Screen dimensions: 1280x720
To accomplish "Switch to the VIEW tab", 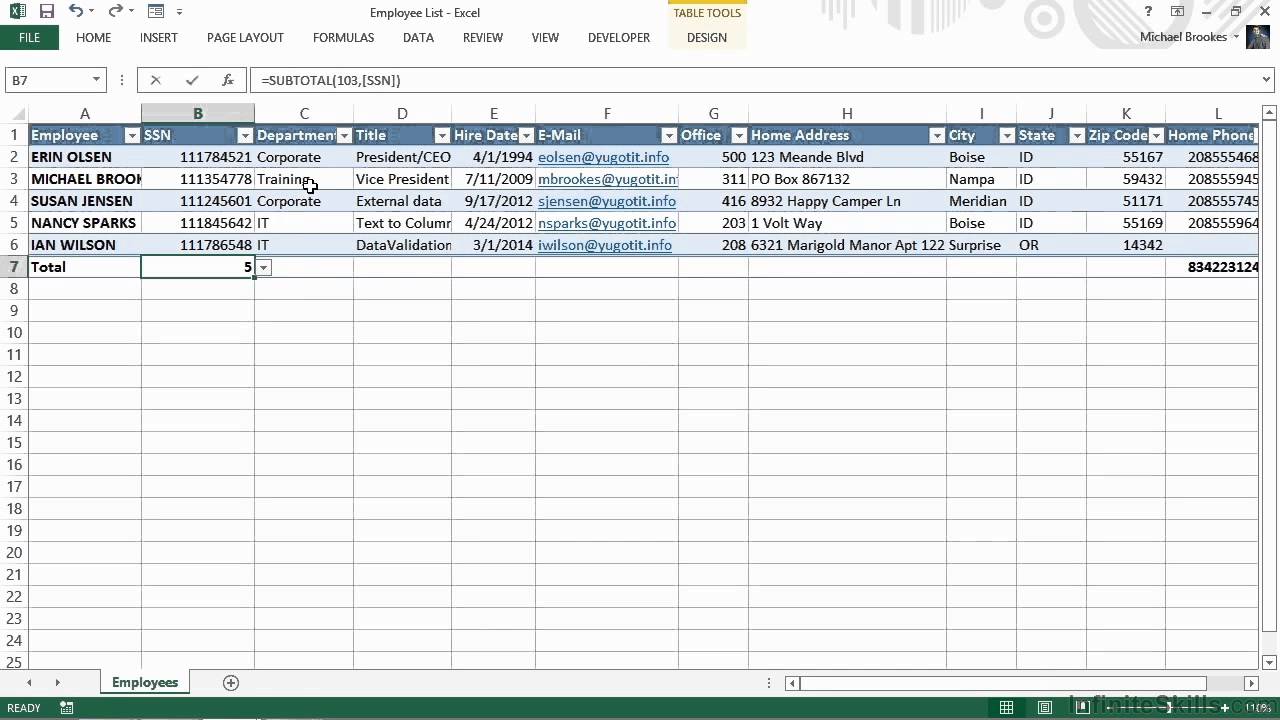I will pyautogui.click(x=545, y=38).
